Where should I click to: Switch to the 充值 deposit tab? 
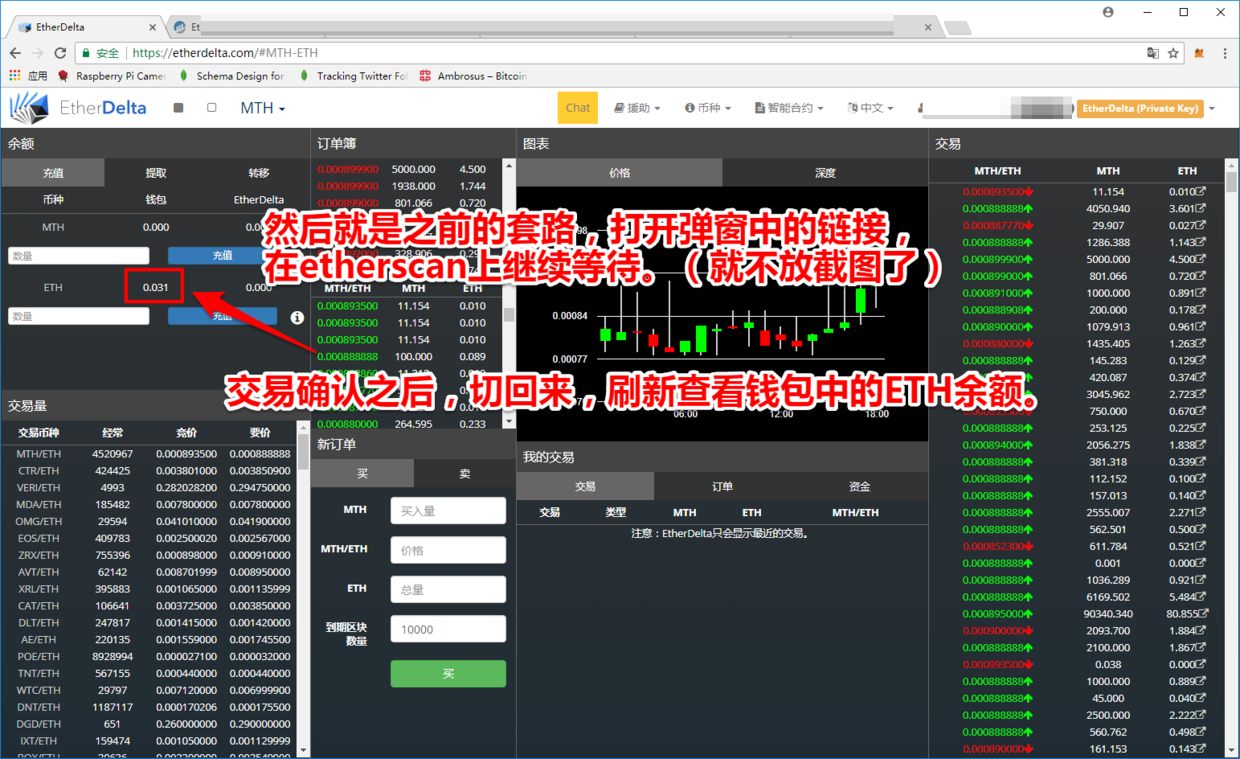tap(53, 173)
